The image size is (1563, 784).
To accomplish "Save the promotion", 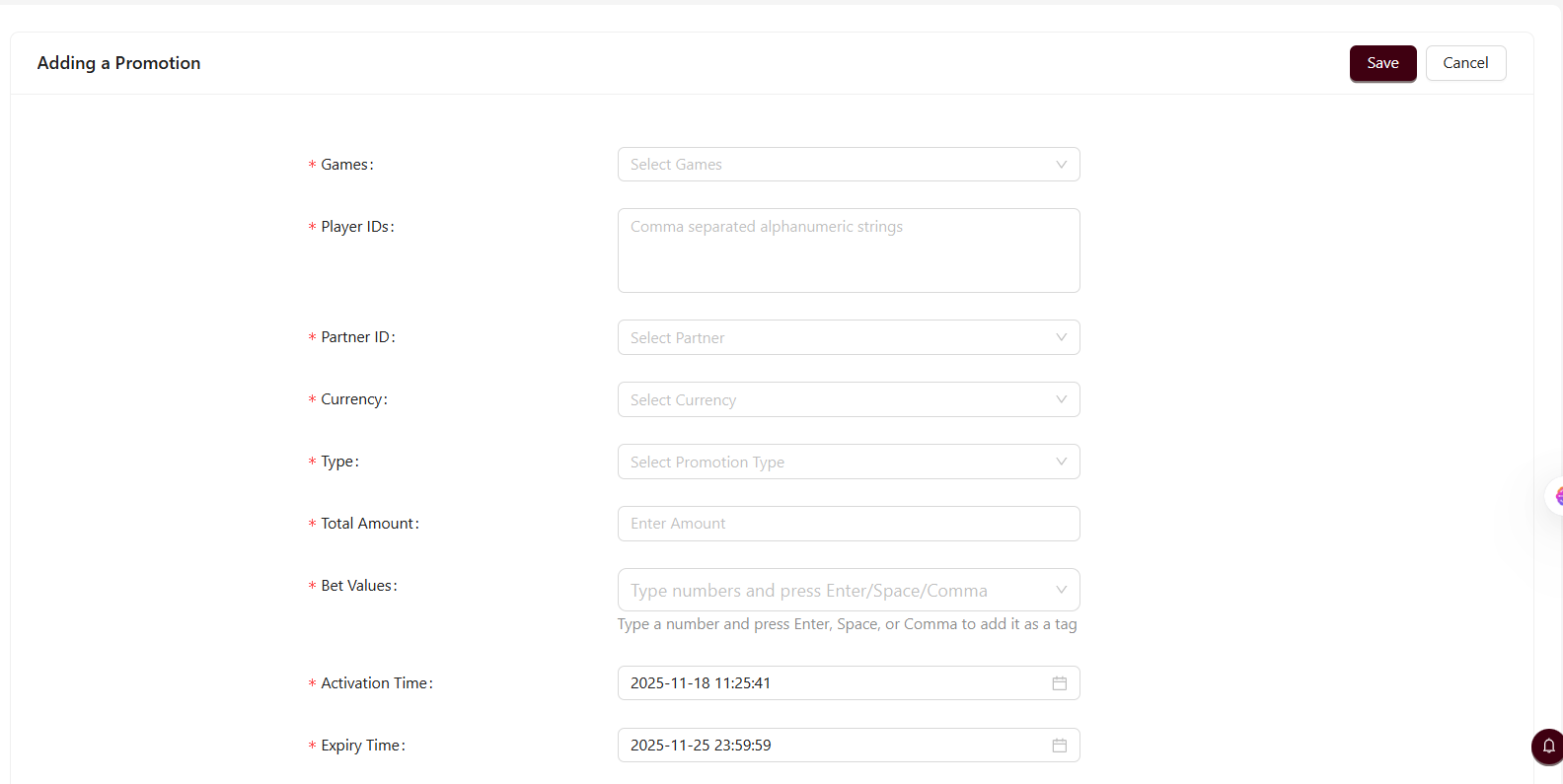I will tap(1382, 63).
